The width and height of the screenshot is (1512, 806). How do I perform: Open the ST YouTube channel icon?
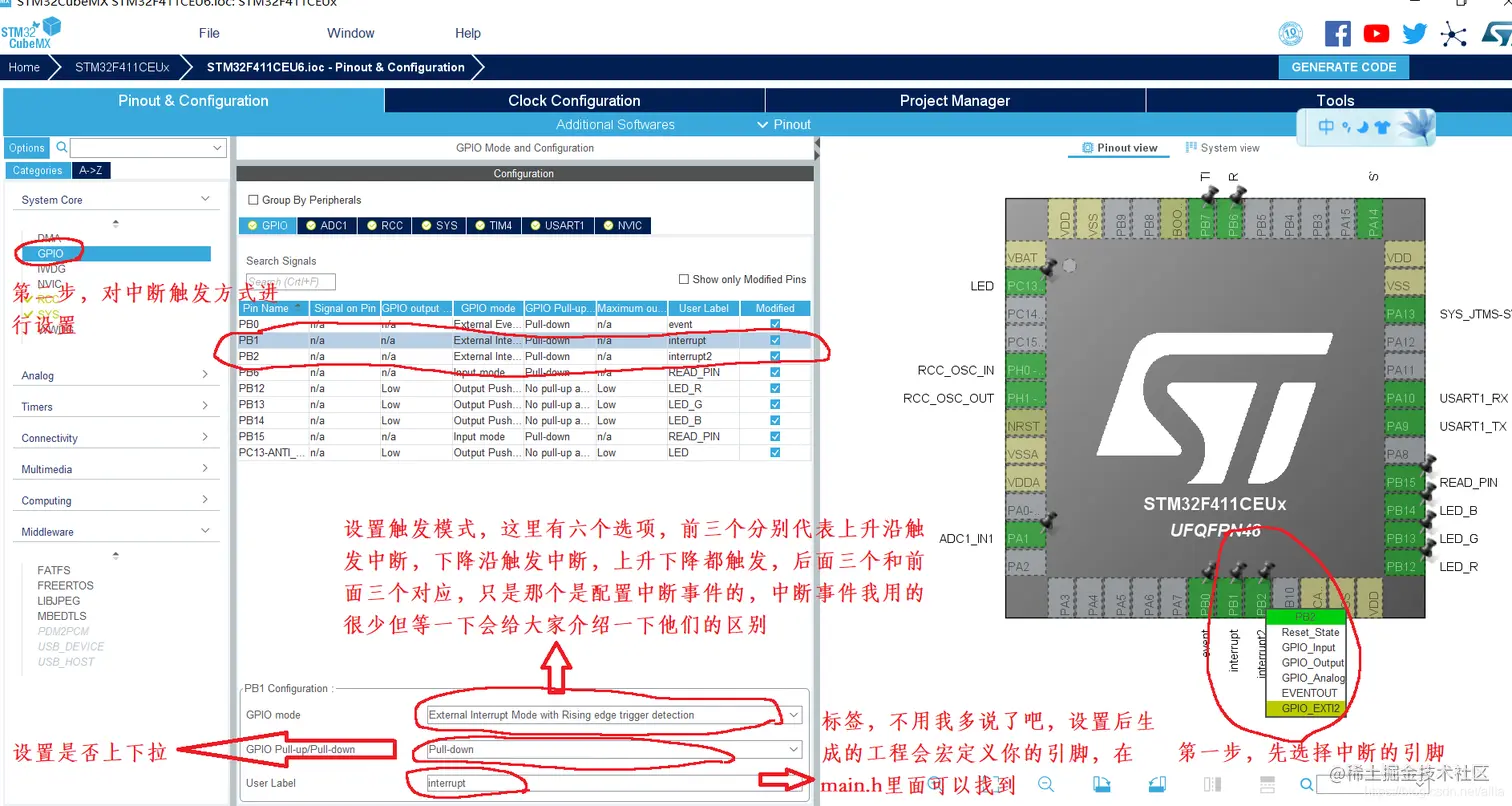(1376, 34)
